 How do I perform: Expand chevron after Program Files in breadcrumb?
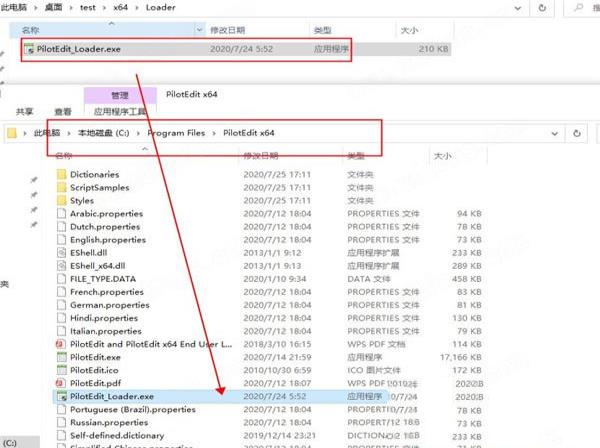214,133
